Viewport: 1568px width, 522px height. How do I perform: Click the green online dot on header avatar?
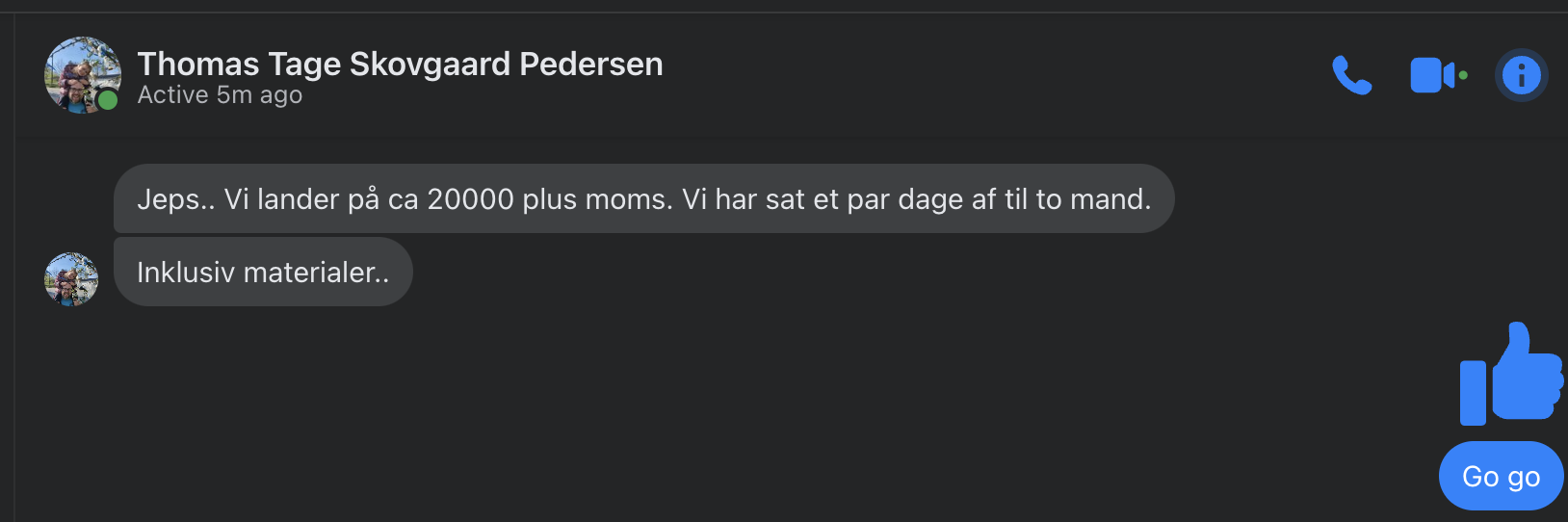coord(108,100)
